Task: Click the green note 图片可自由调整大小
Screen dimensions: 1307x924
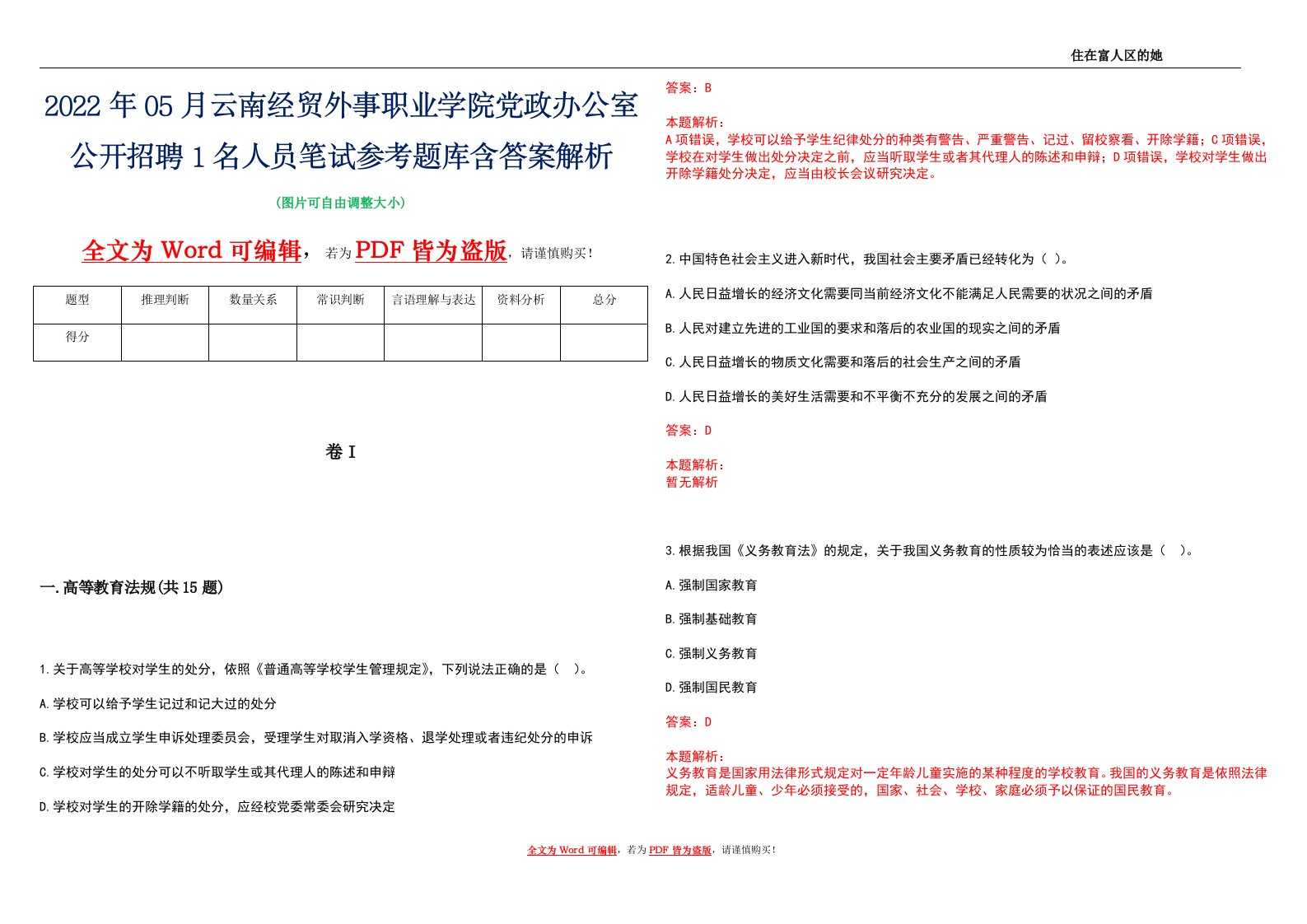Action: tap(340, 203)
